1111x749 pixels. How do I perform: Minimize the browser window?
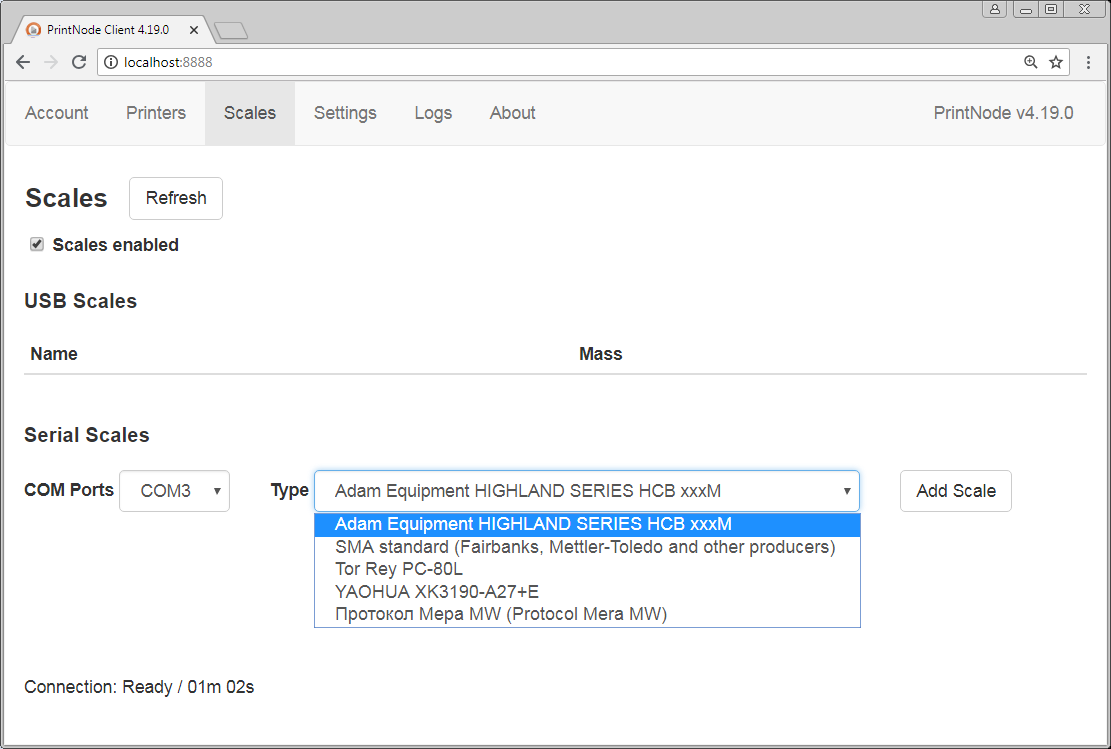click(1025, 9)
